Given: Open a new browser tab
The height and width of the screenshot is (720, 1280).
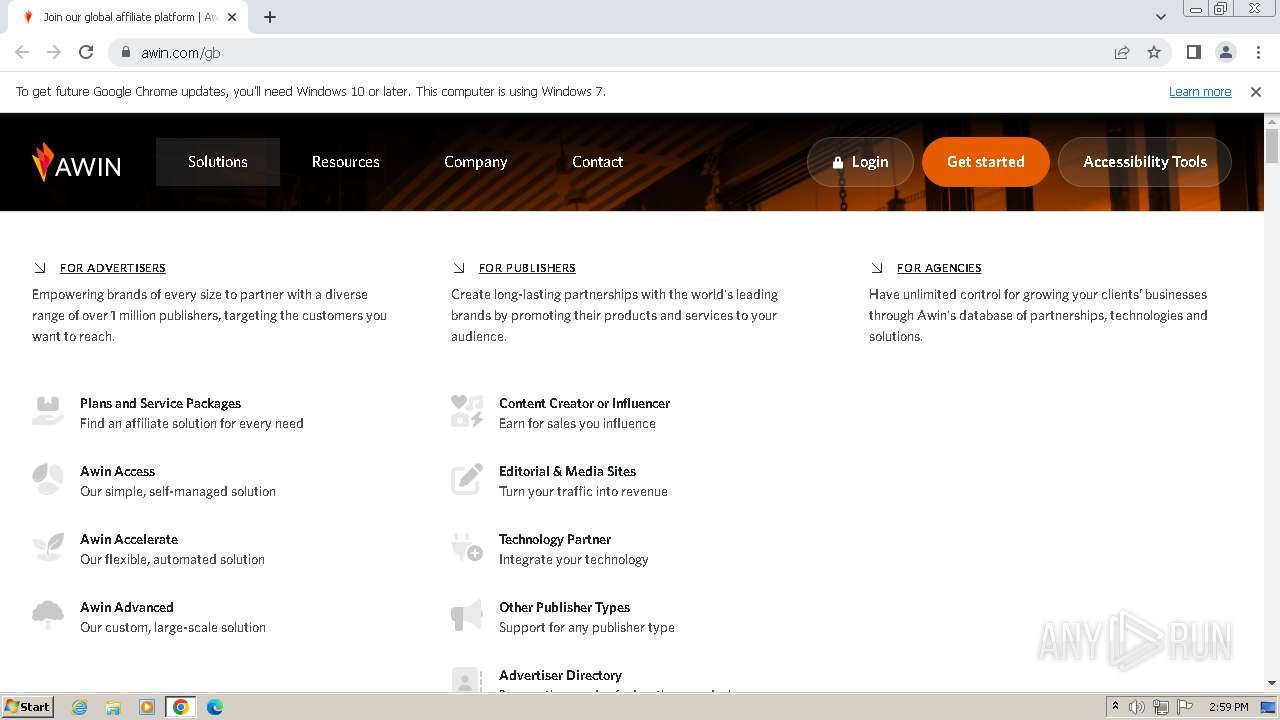Looking at the screenshot, I should pos(270,17).
